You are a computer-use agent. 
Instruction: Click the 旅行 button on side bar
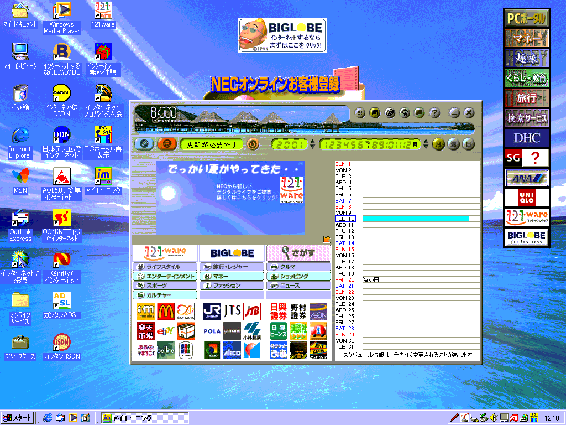click(x=527, y=98)
